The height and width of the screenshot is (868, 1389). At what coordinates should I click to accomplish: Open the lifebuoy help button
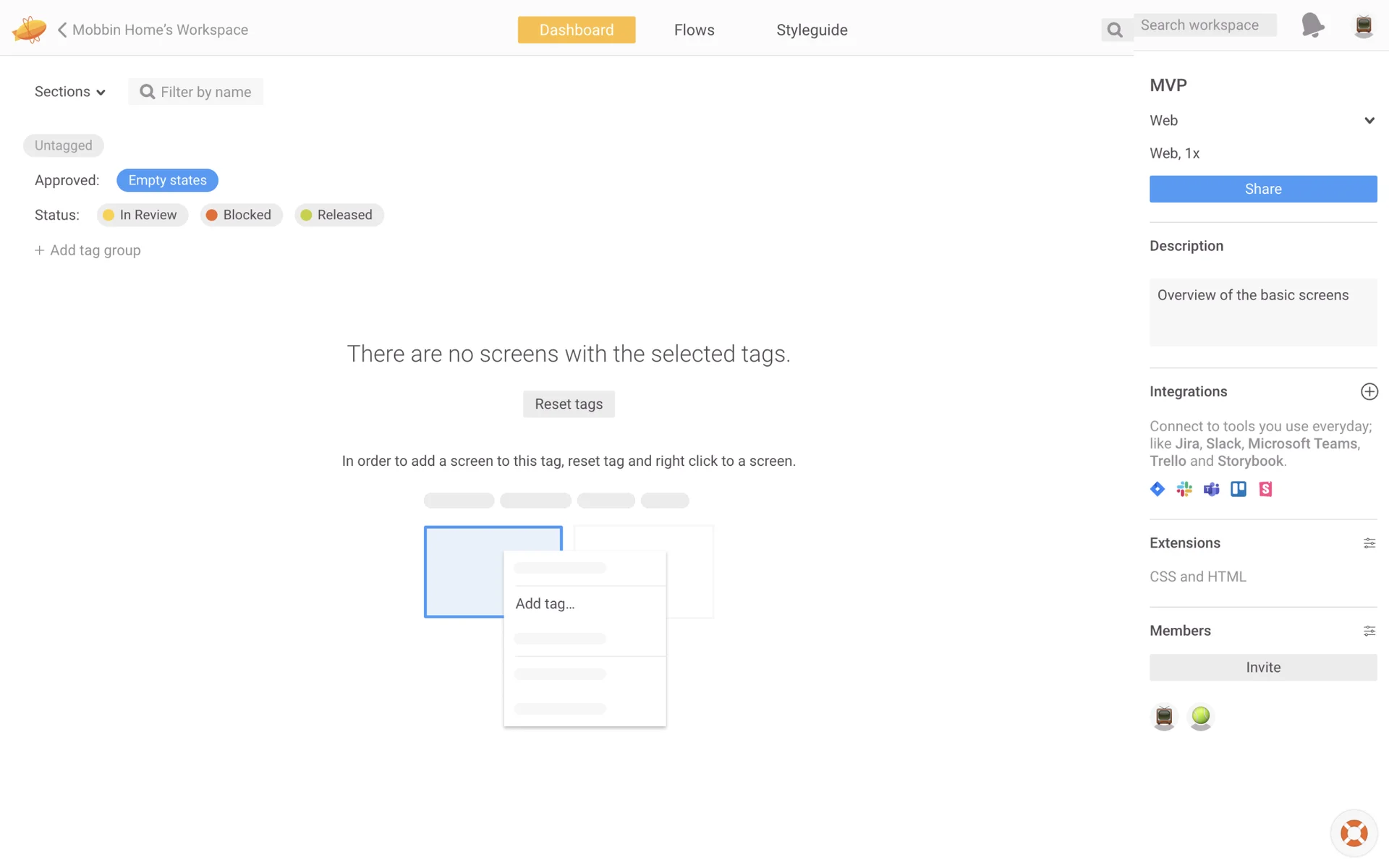[1354, 833]
